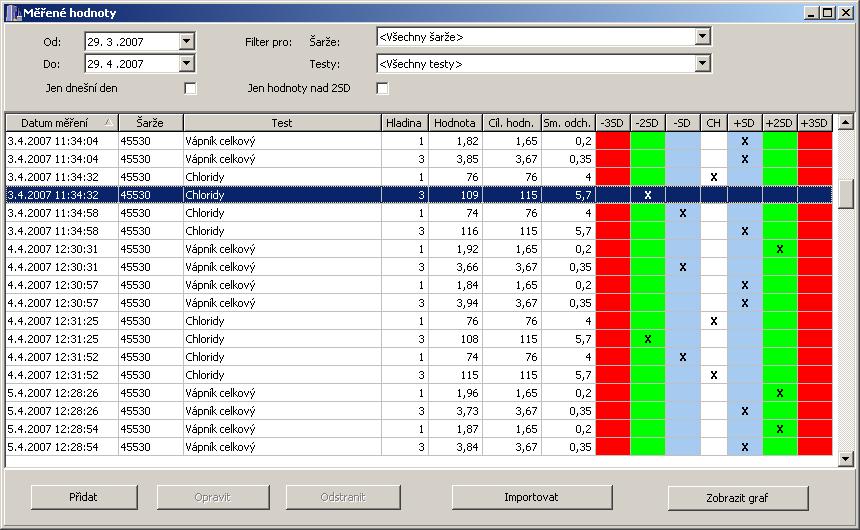The width and height of the screenshot is (860, 530).
Task: Select the row with Hodnota 3,85
Action: 419,159
